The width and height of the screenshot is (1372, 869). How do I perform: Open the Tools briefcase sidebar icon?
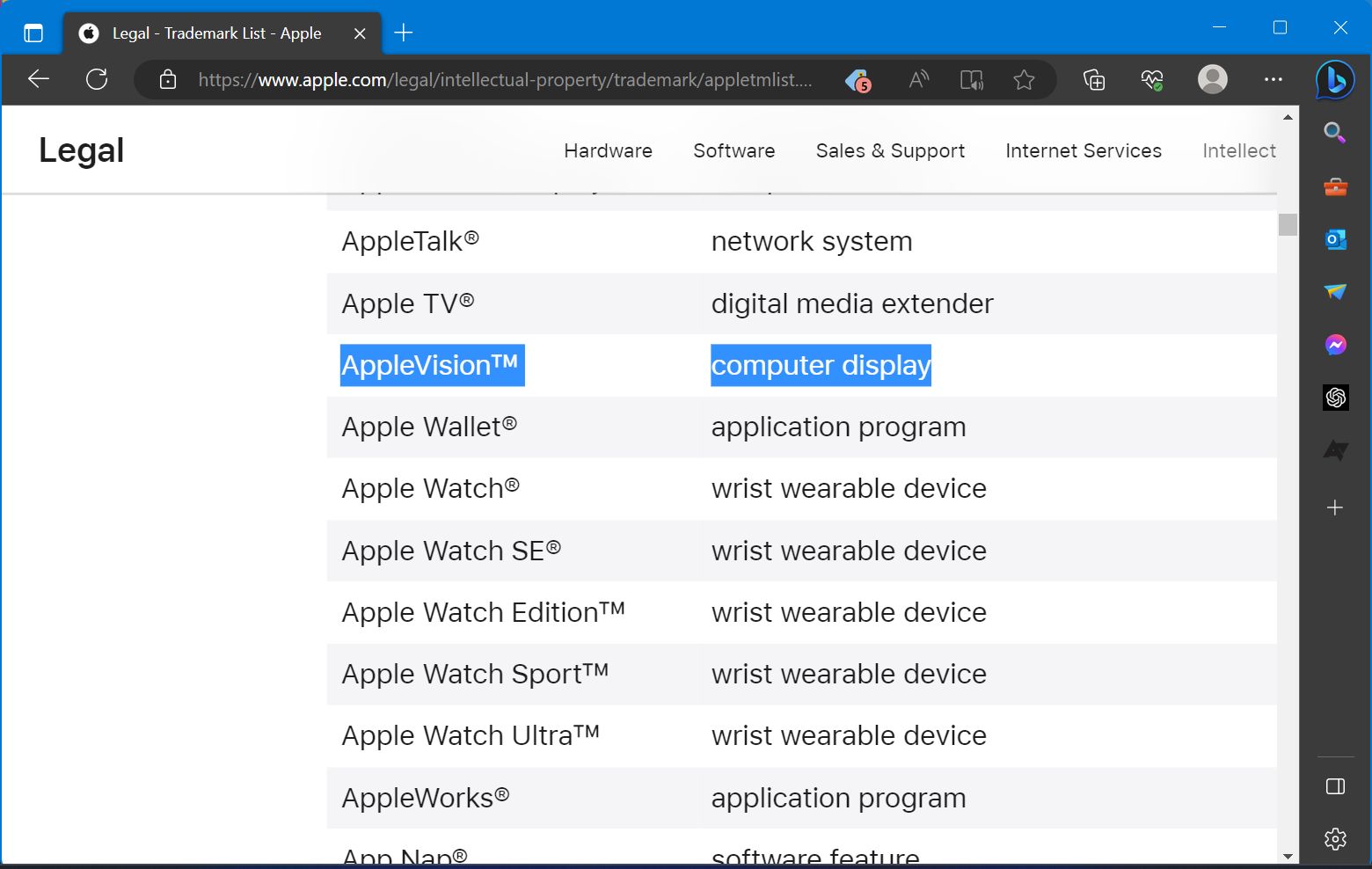(1335, 186)
